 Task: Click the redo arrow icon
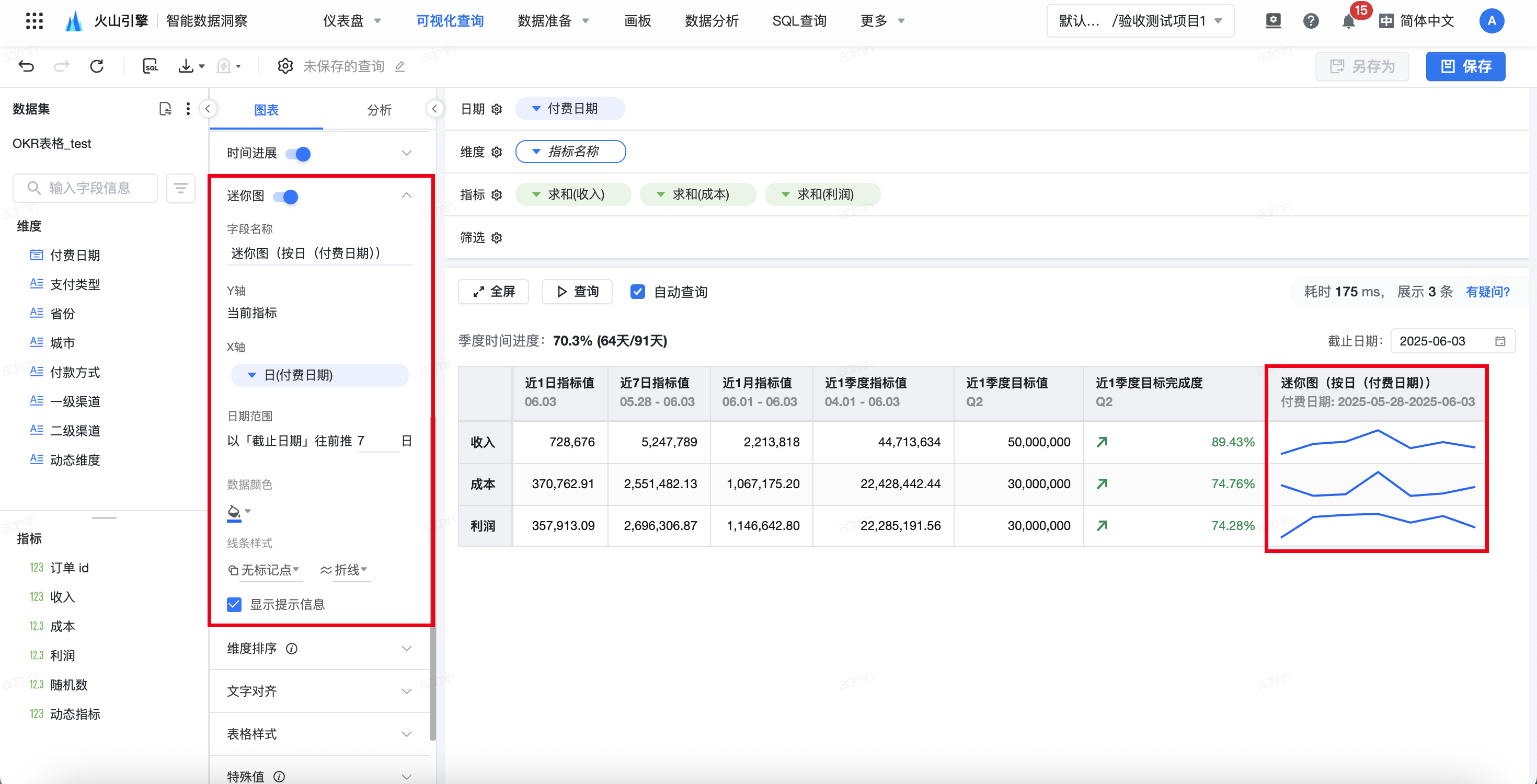[x=62, y=66]
